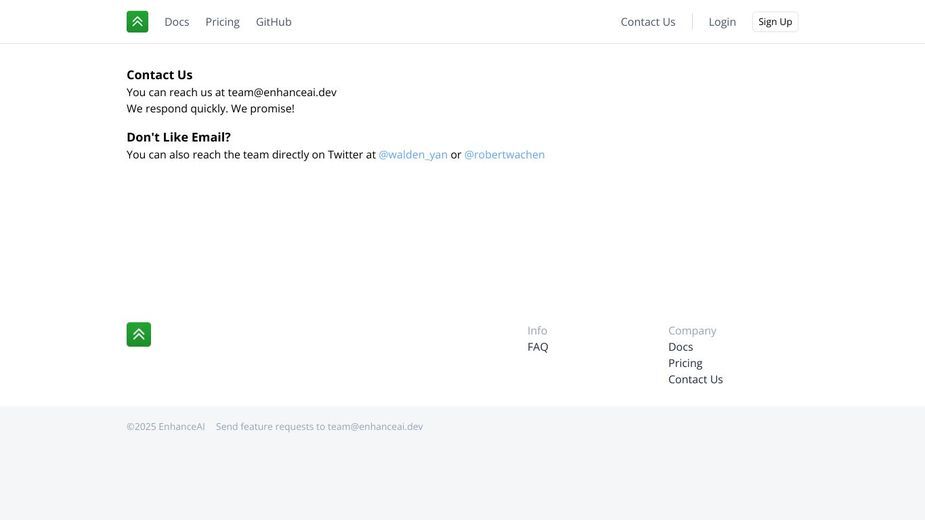The height and width of the screenshot is (520, 925).
Task: Open Docs from the top navigation
Action: tap(177, 22)
